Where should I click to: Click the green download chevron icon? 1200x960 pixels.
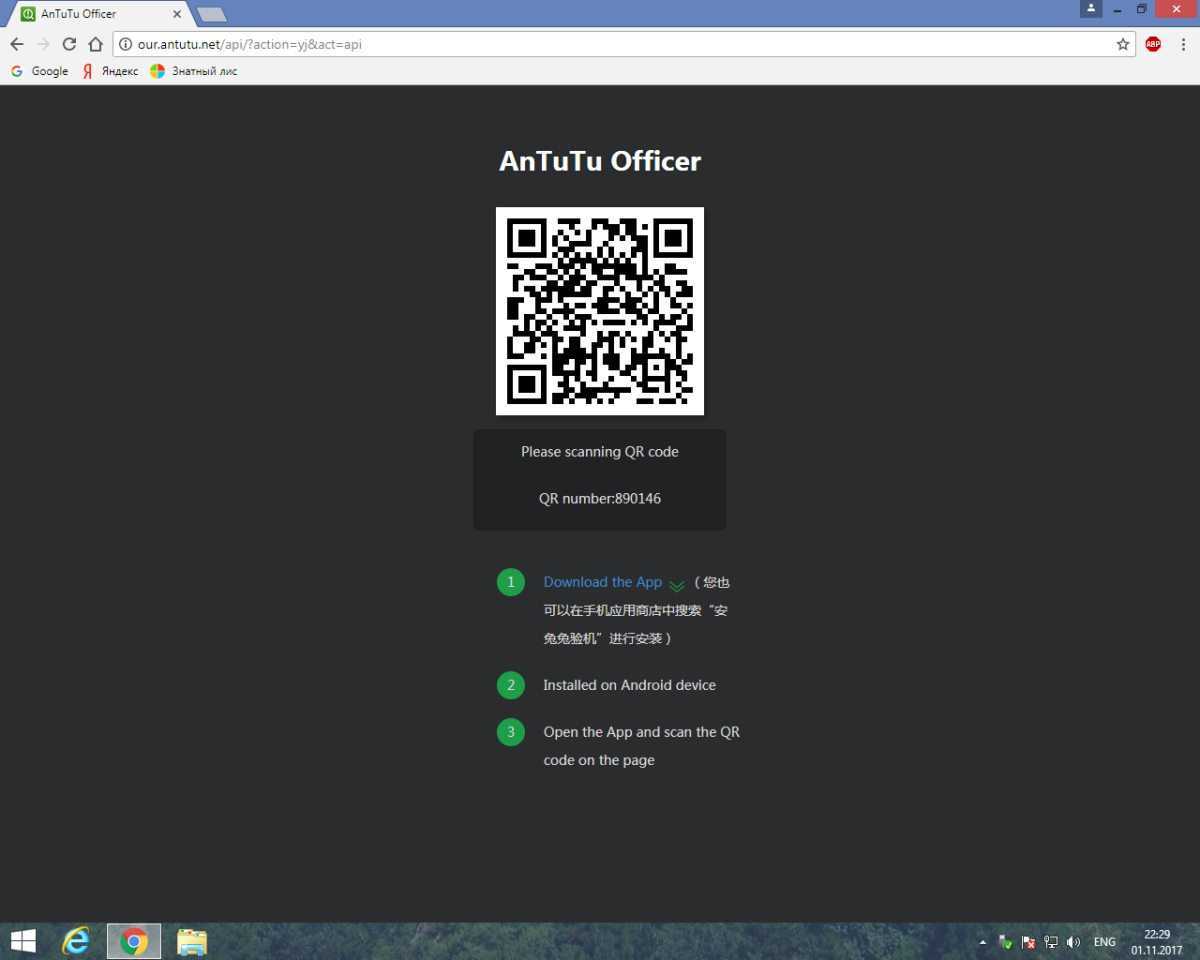coord(677,585)
